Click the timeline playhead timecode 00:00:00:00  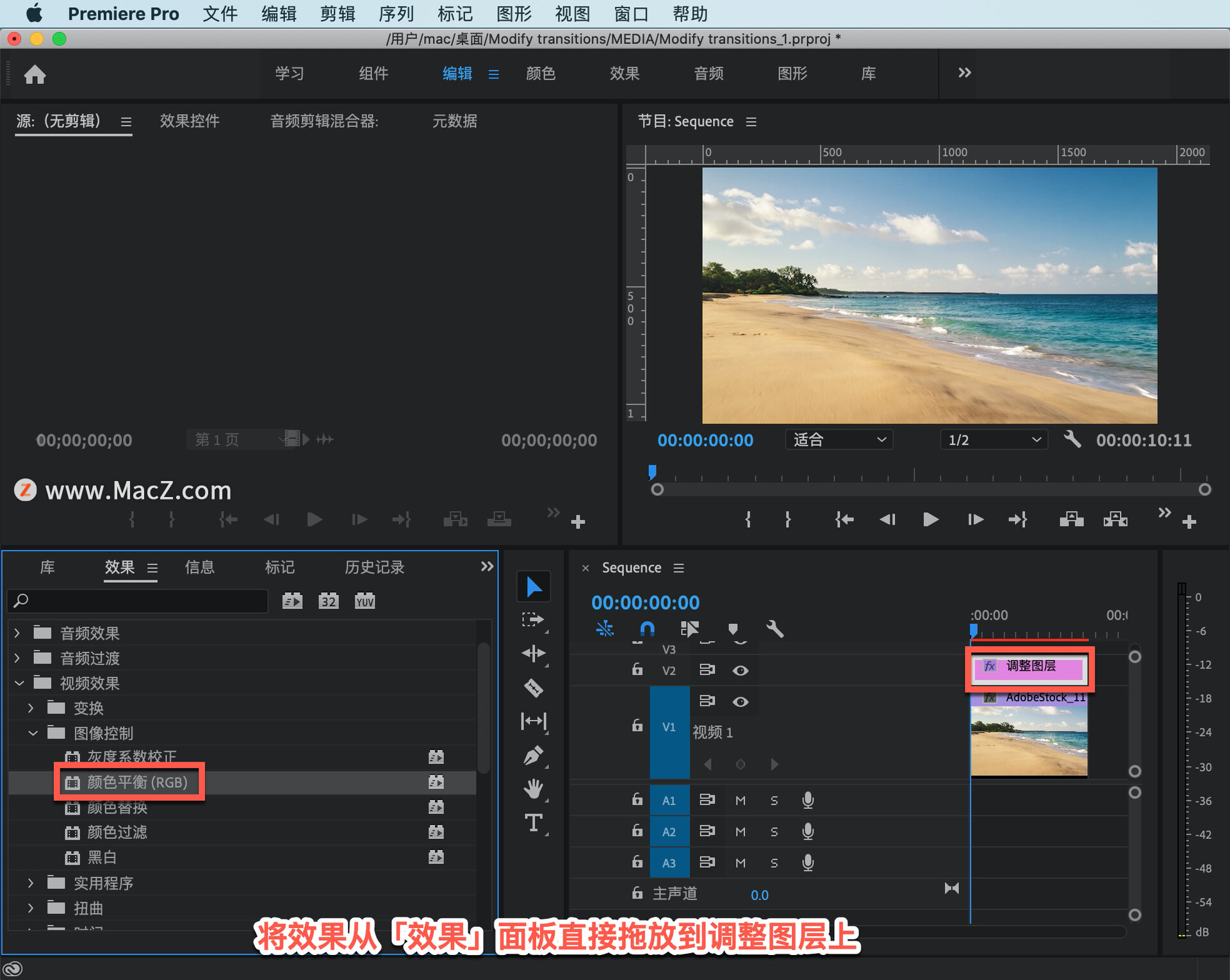(x=645, y=603)
